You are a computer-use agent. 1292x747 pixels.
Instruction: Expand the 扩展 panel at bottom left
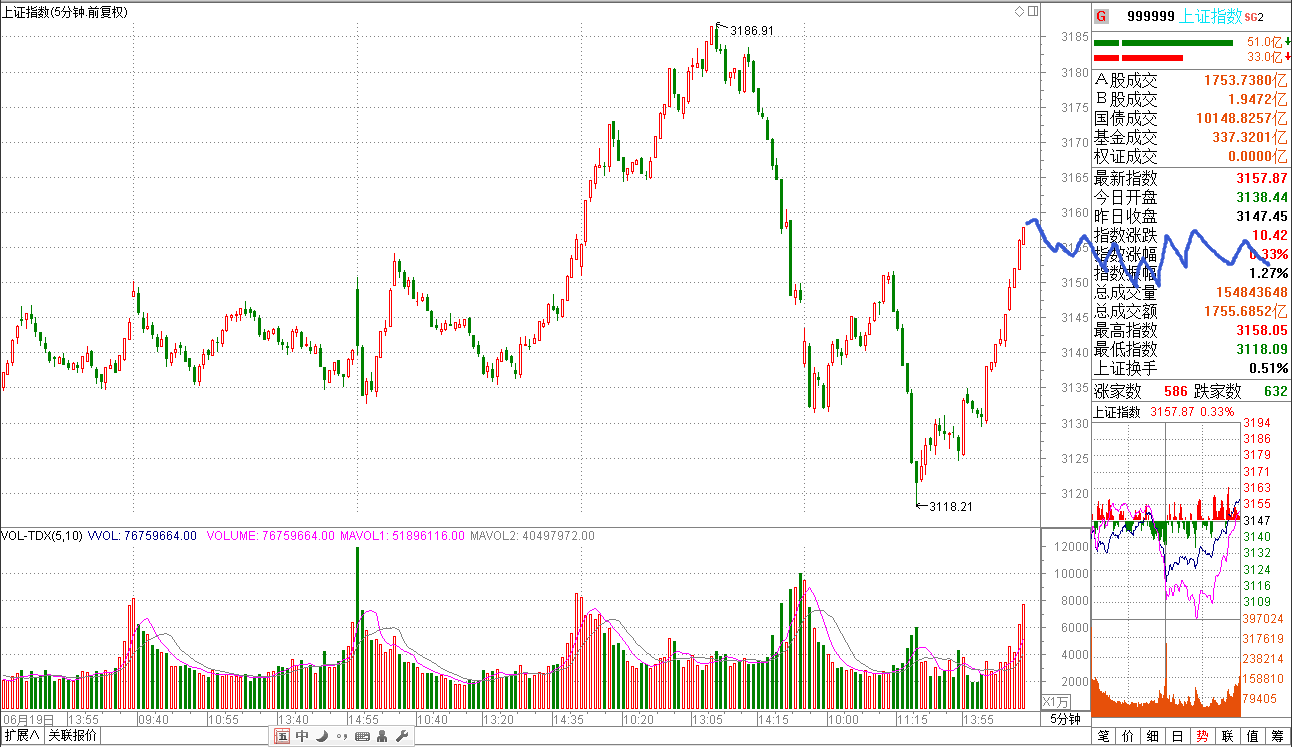click(x=21, y=737)
